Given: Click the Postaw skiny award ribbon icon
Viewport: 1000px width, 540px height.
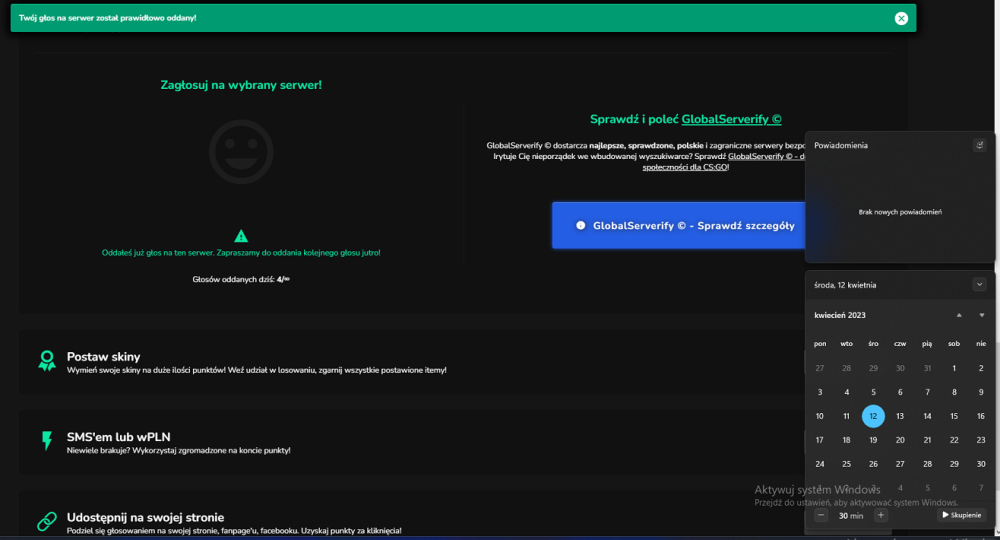Looking at the screenshot, I should point(47,361).
